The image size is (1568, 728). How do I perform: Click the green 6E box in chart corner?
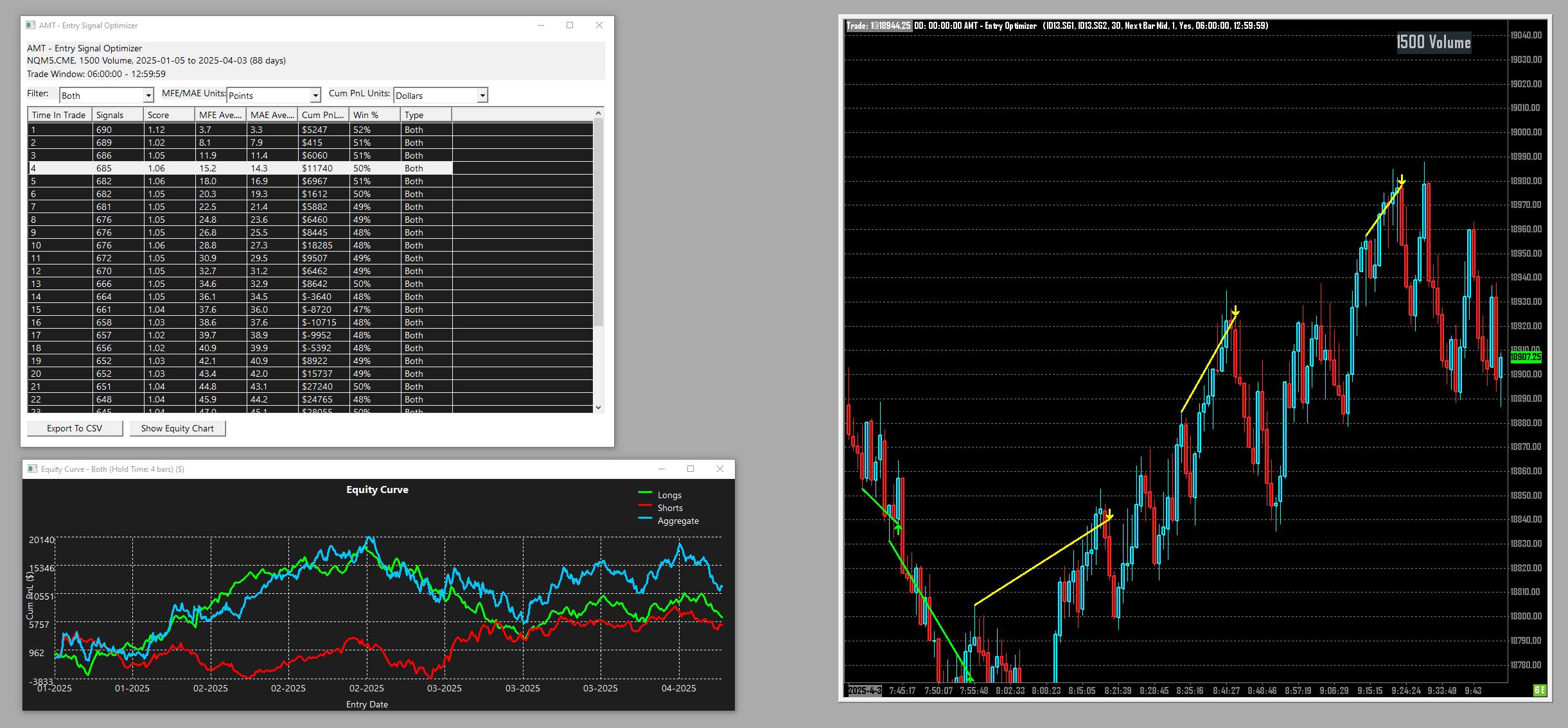pyautogui.click(x=1539, y=690)
